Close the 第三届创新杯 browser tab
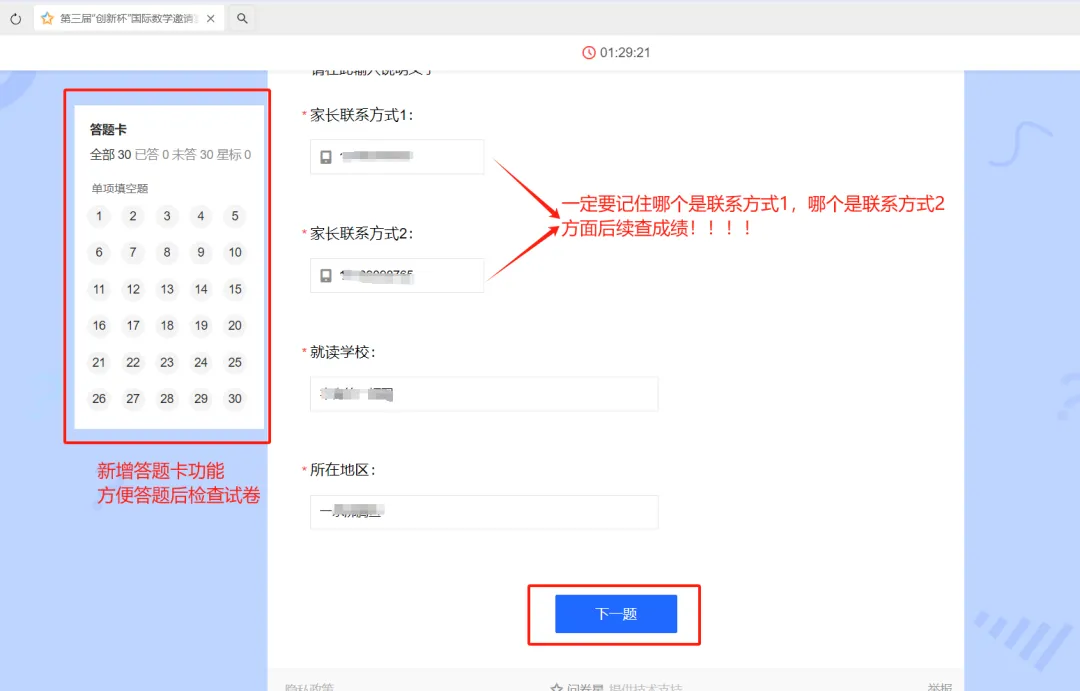1080x691 pixels. click(209, 17)
